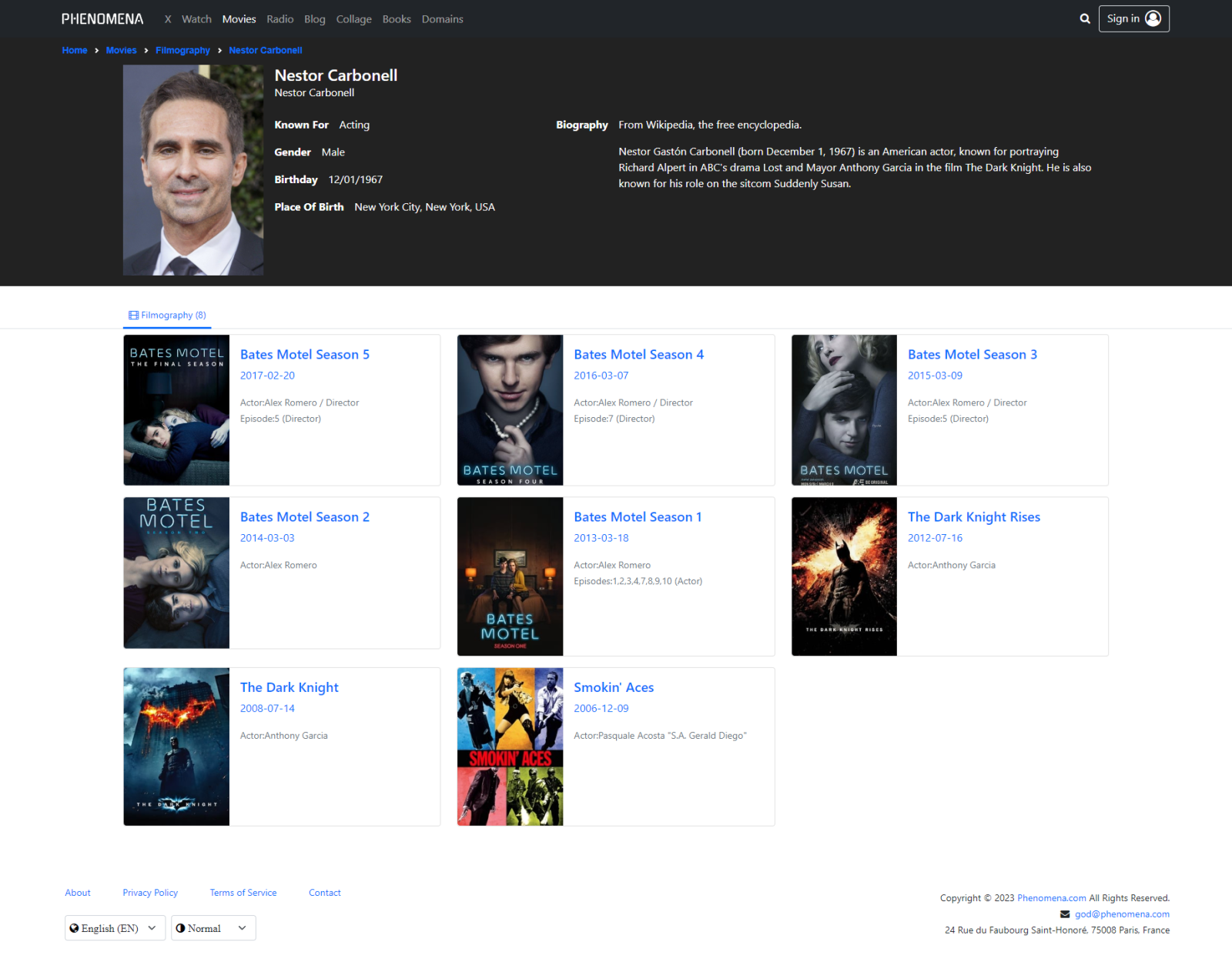Click the Smokin' Aces poster thumbnail

click(x=510, y=747)
